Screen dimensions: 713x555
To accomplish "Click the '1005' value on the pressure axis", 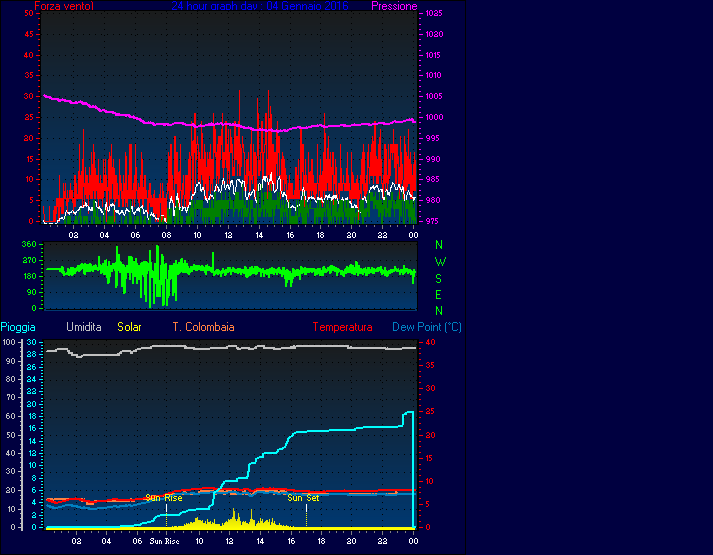I will 434,96.
